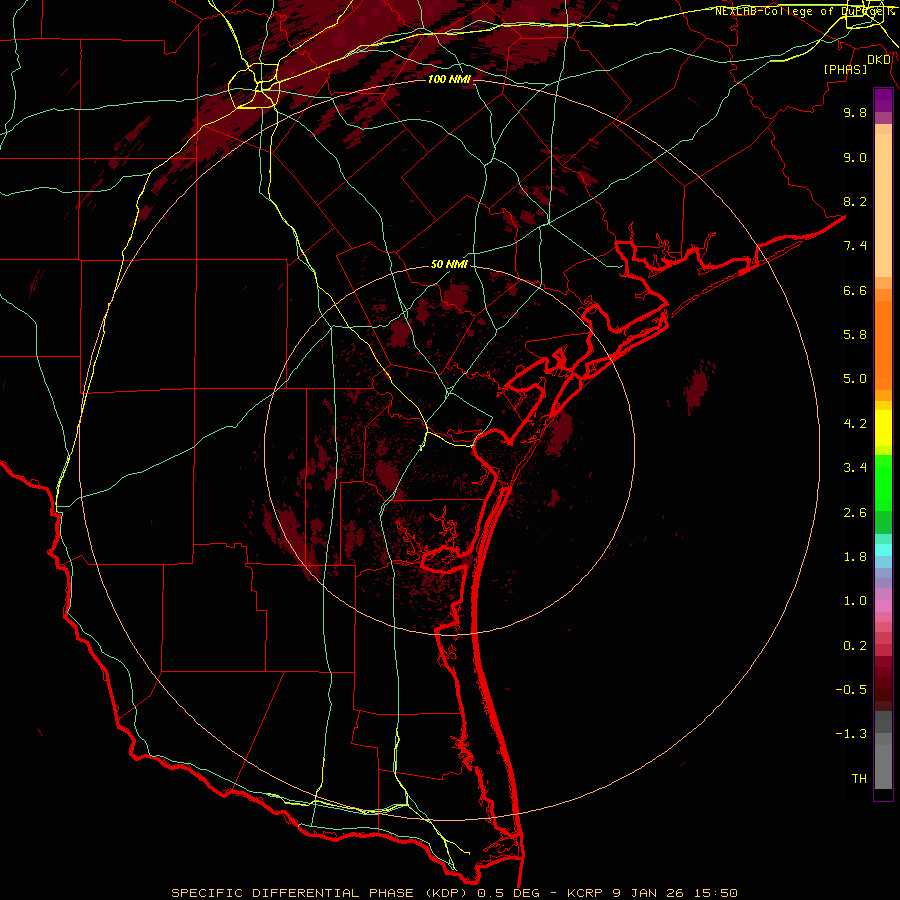The height and width of the screenshot is (900, 900).
Task: Click the DKD label above the color bar
Action: pos(879,60)
